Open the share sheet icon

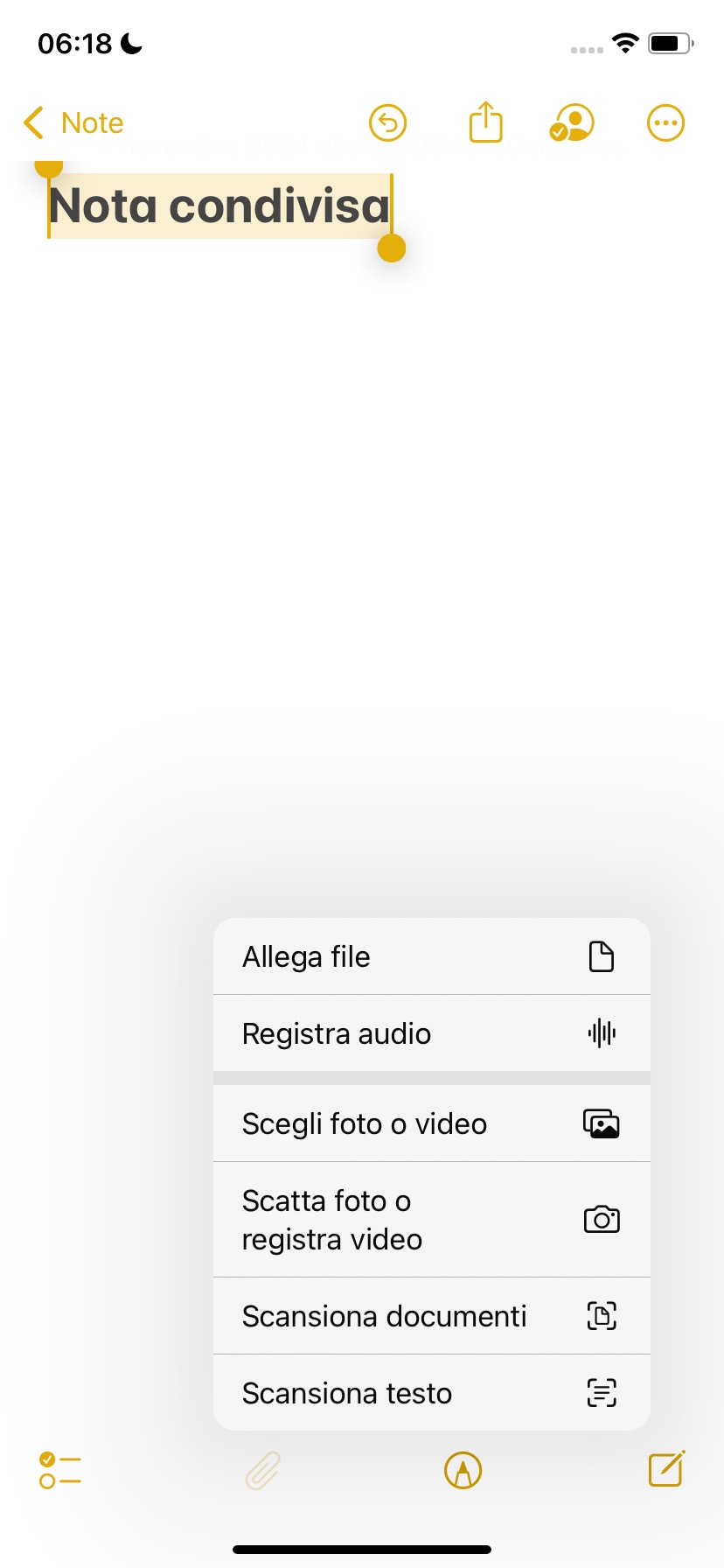(x=485, y=122)
